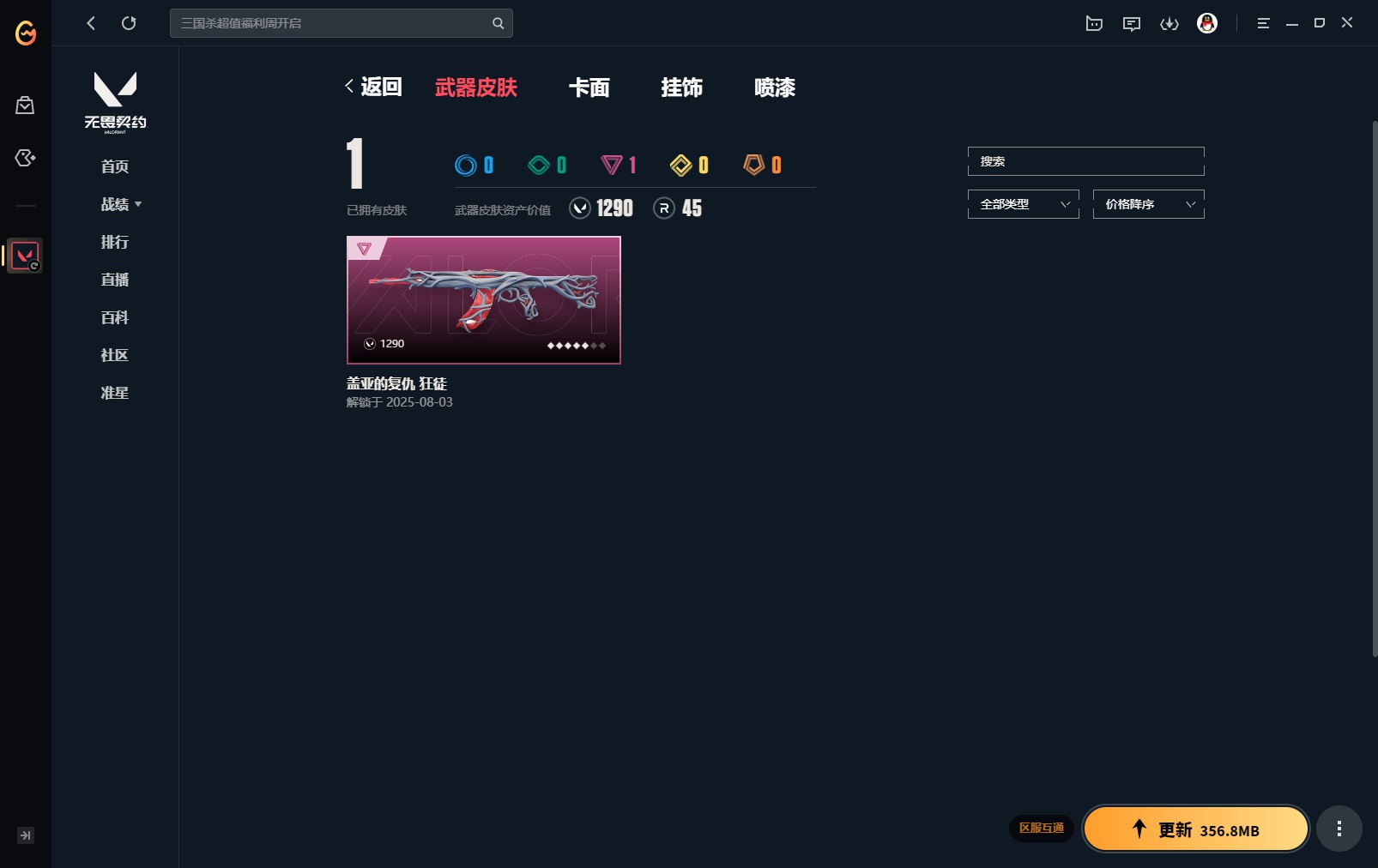Open the 价格降序 sort dropdown
This screenshot has width=1378, height=868.
point(1149,204)
